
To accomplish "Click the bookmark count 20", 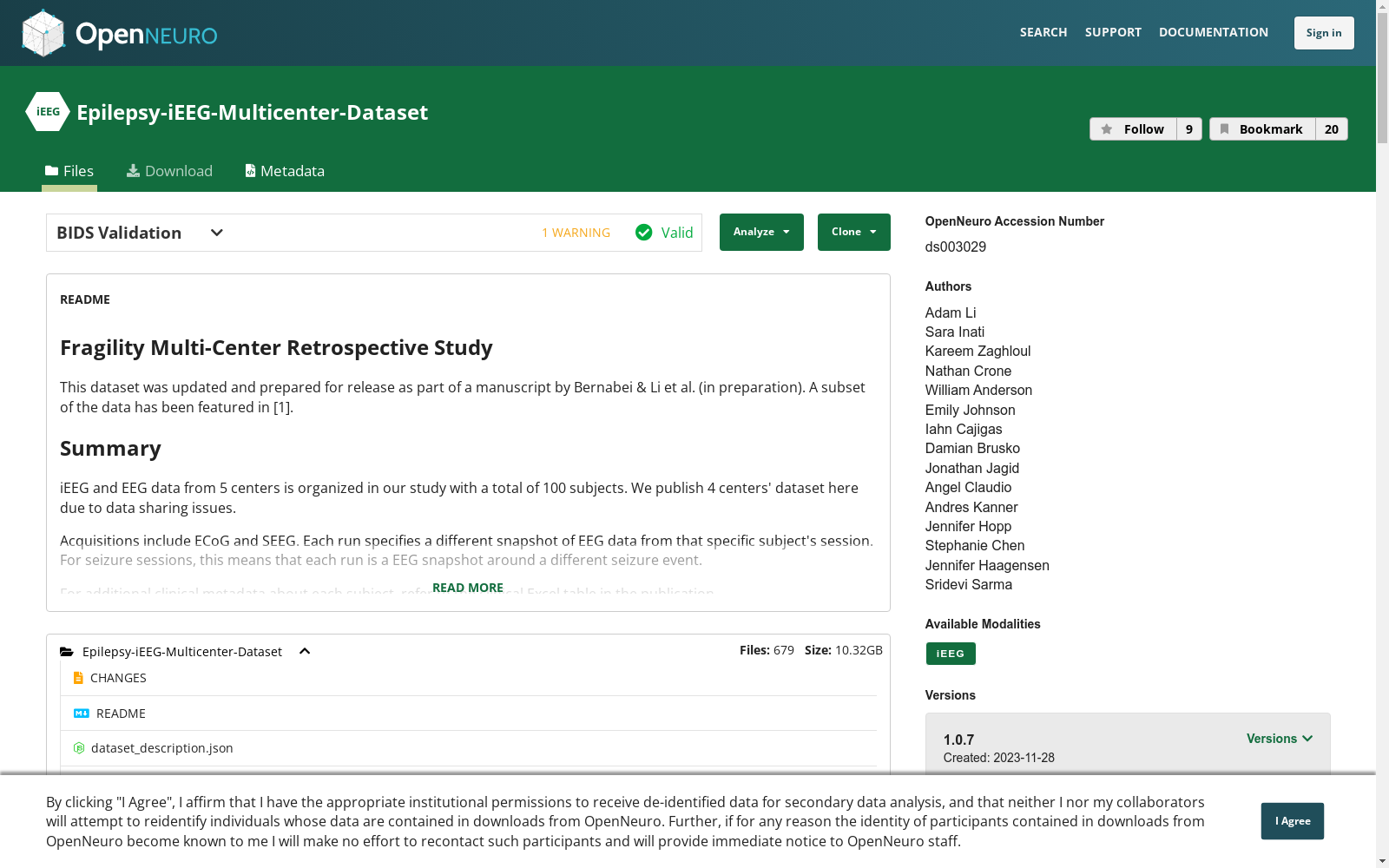I will [1332, 129].
